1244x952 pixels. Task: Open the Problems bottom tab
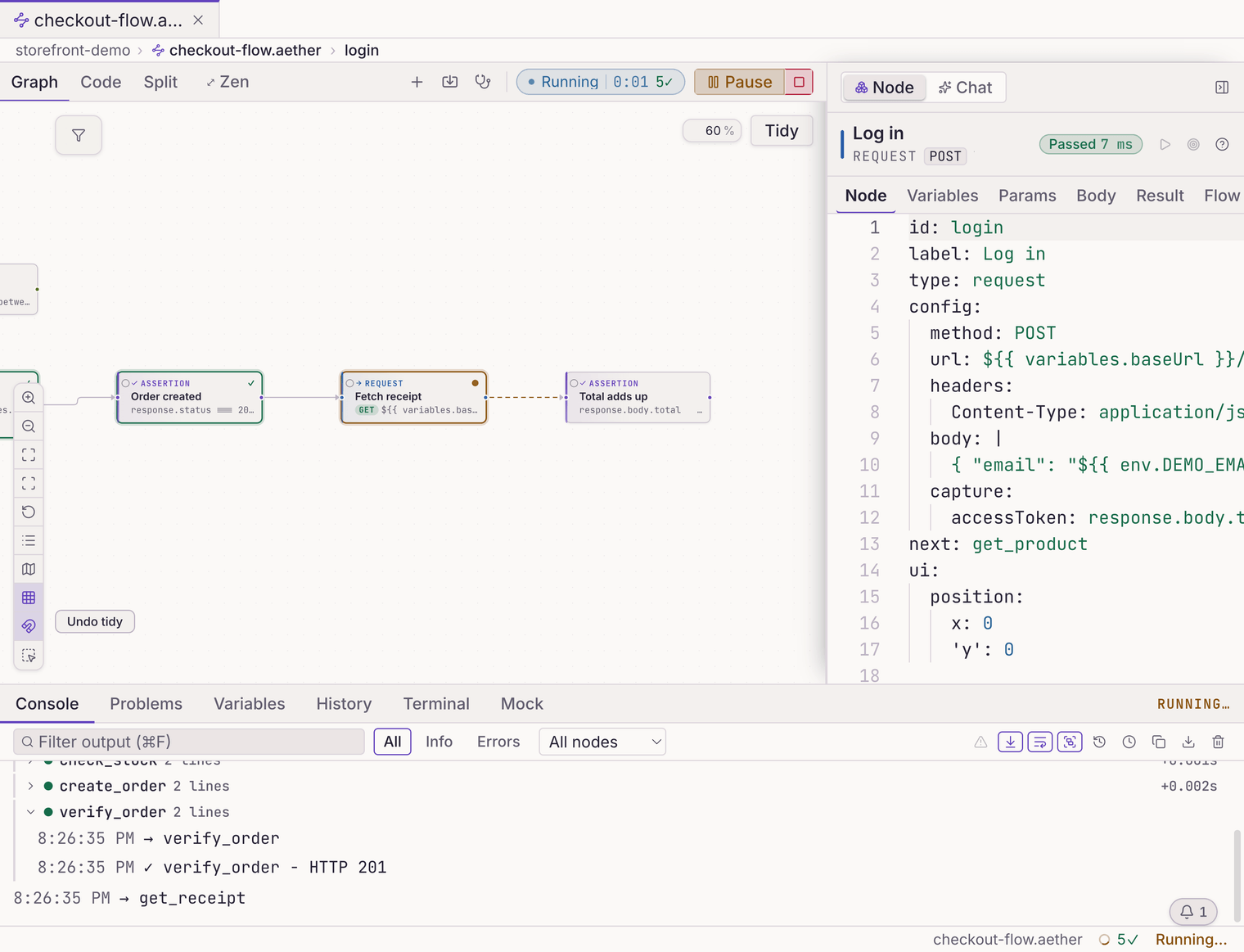[146, 704]
